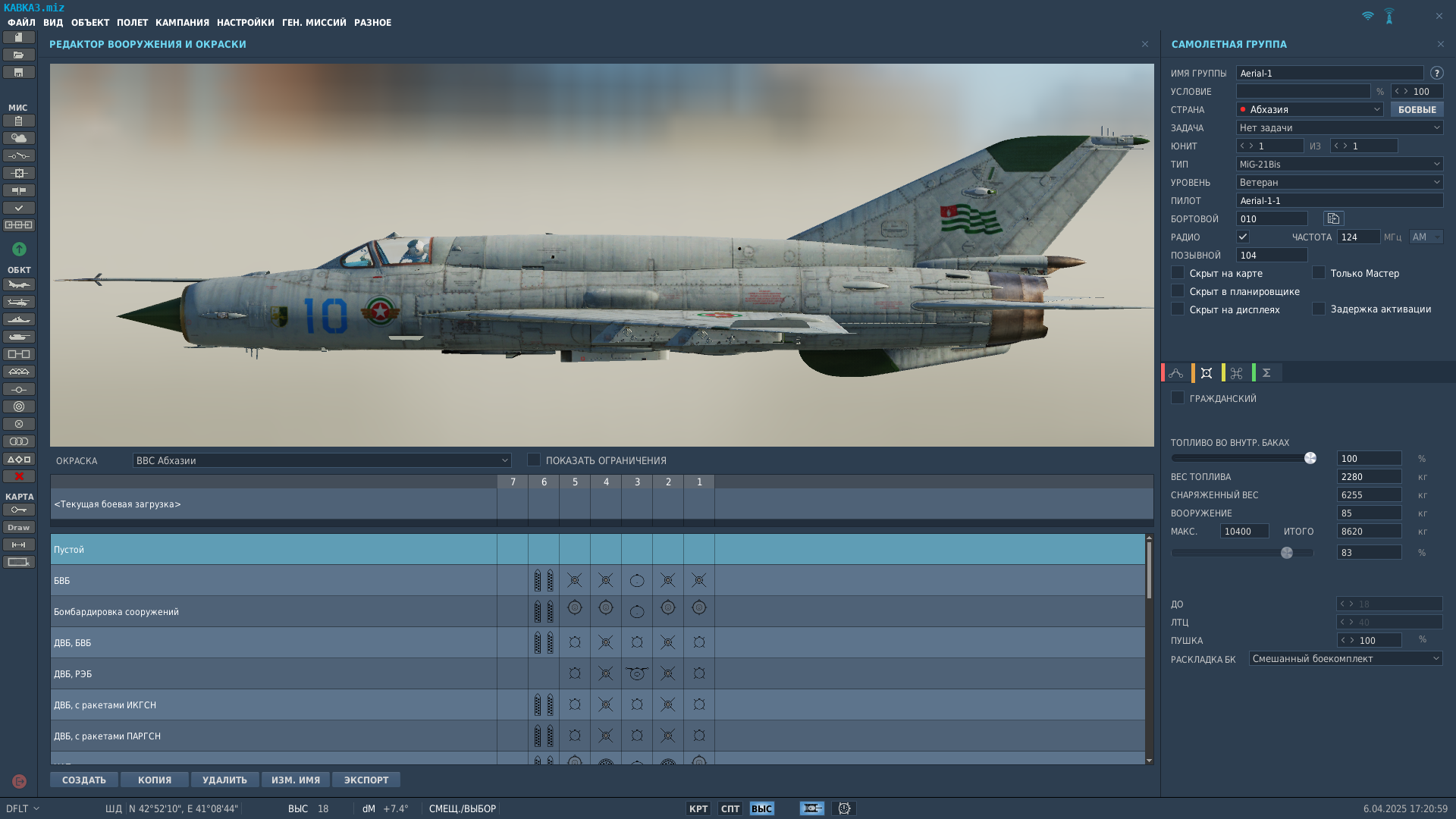Viewport: 1456px width, 819px height.
Task: Select the Бомбардировка сооружений loadout row
Action: [x=273, y=612]
